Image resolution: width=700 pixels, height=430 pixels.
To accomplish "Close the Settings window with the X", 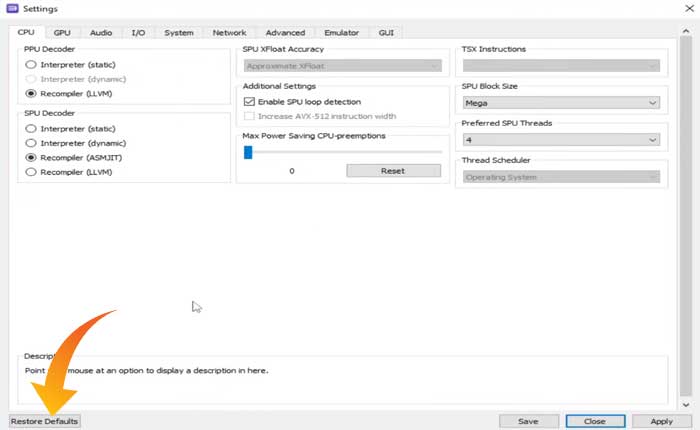I will pos(684,8).
